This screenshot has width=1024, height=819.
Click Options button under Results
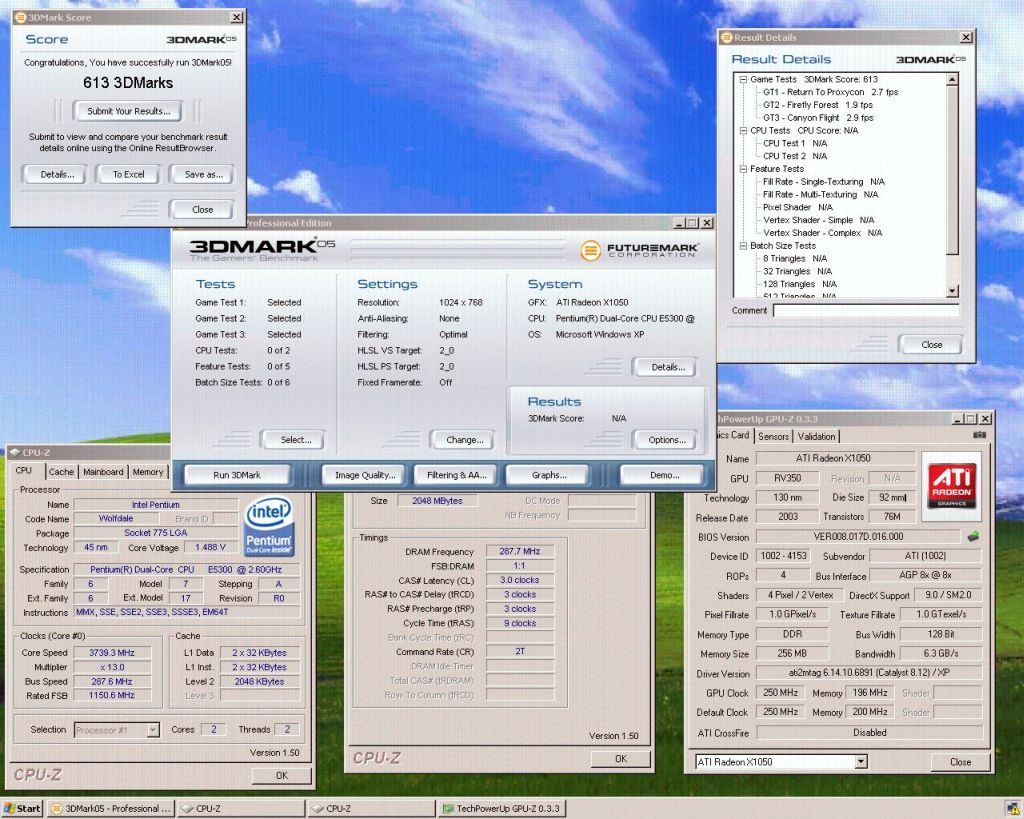(667, 440)
